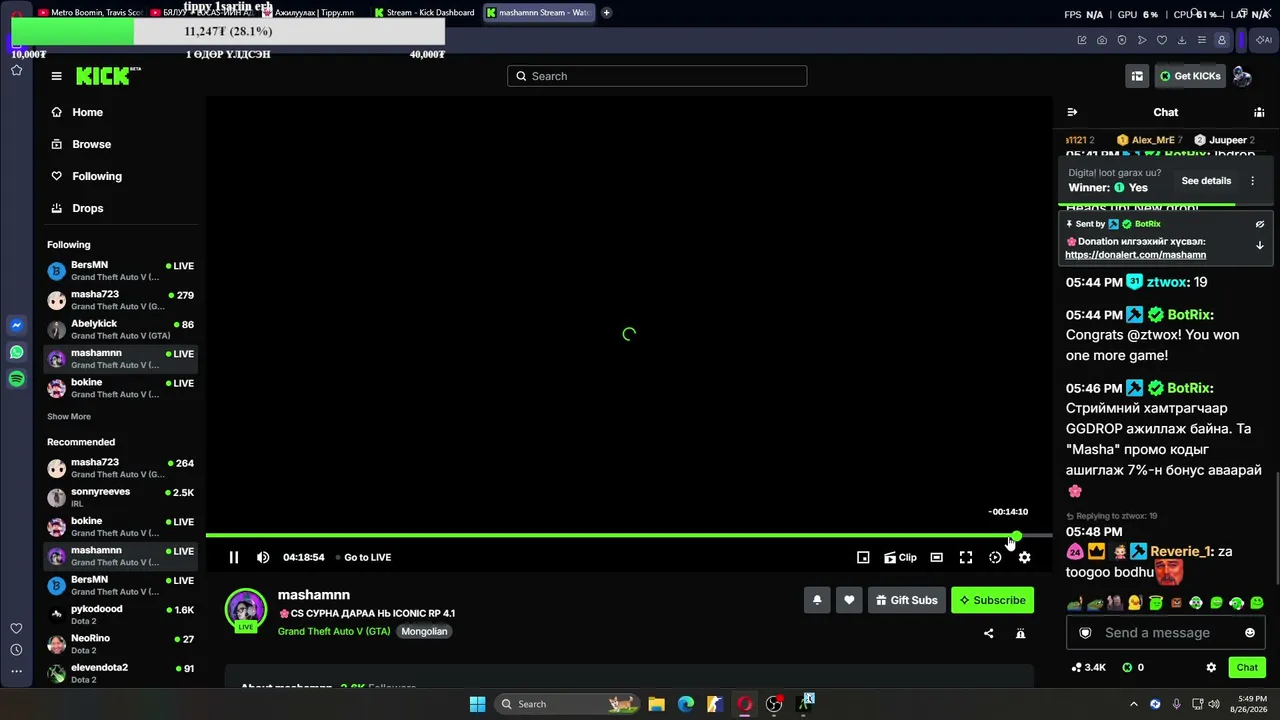Show the chat users list
Screen dimensions: 1280x720
(x=1259, y=112)
